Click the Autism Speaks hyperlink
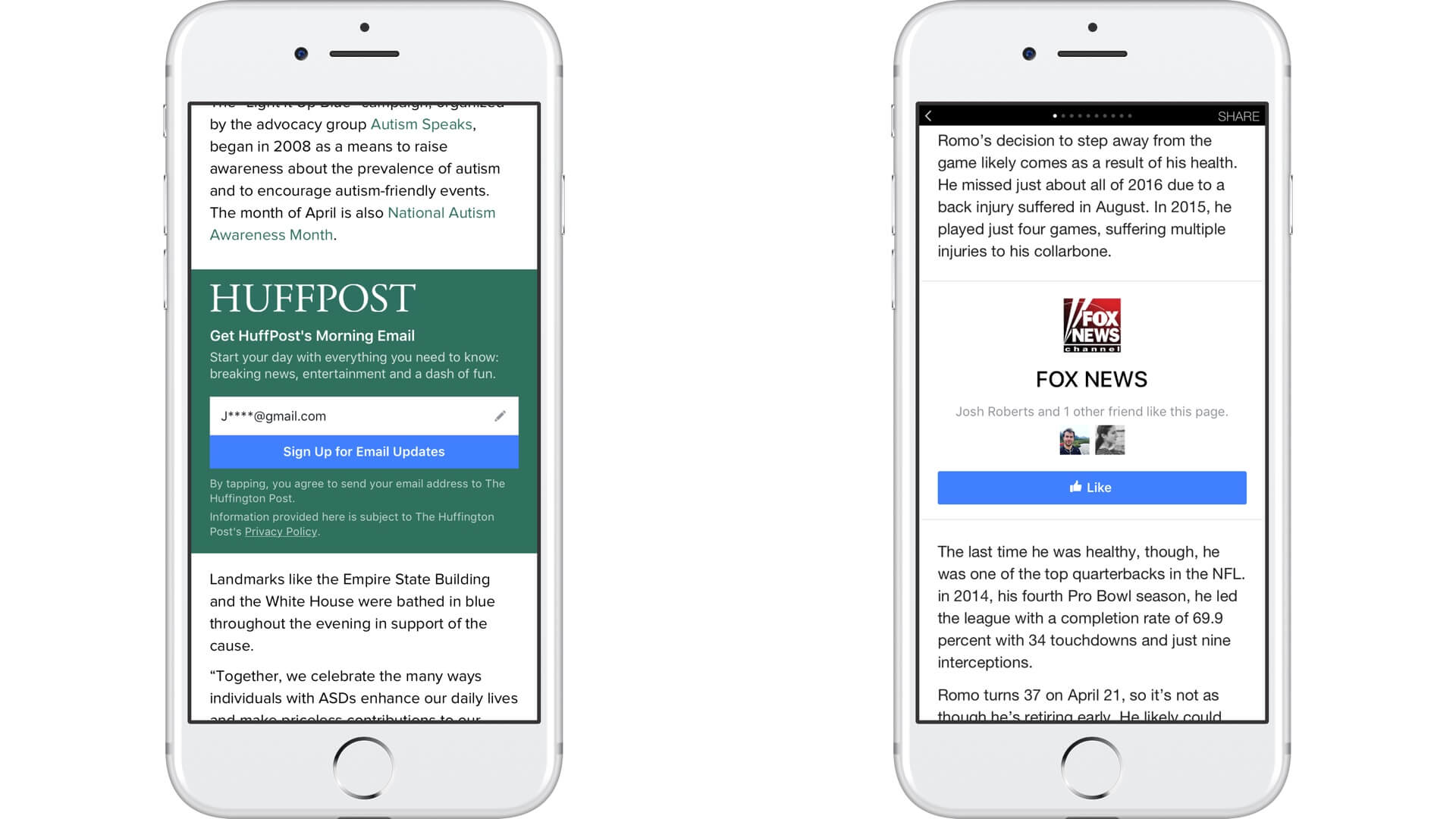The image size is (1456, 819). [x=421, y=123]
